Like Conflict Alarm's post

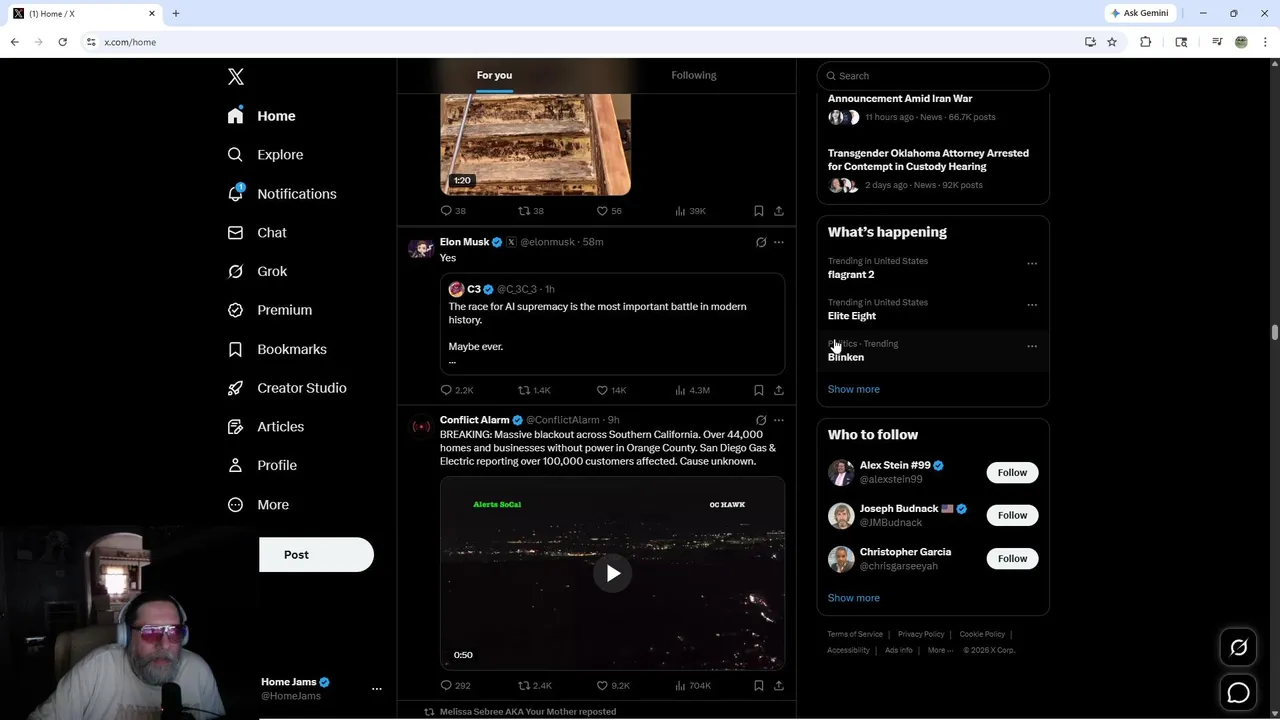(x=612, y=685)
